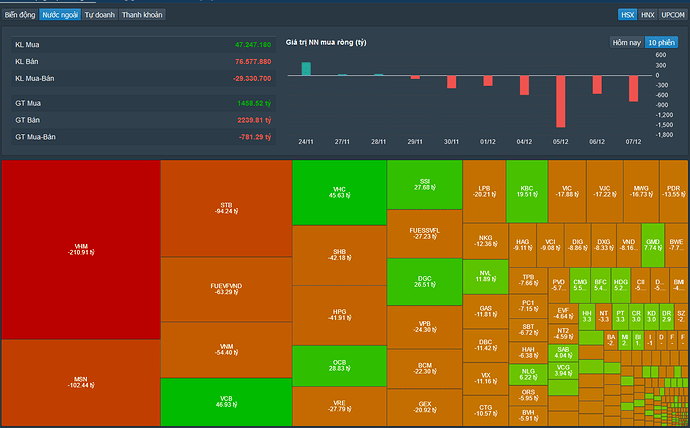The image size is (690, 428).
Task: Select the PDR heatmap tile
Action: click(673, 191)
